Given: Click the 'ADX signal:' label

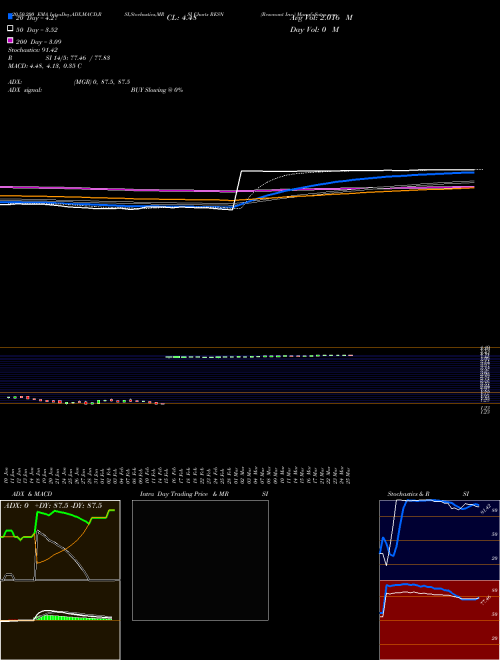Looking at the screenshot, I should point(25,90).
